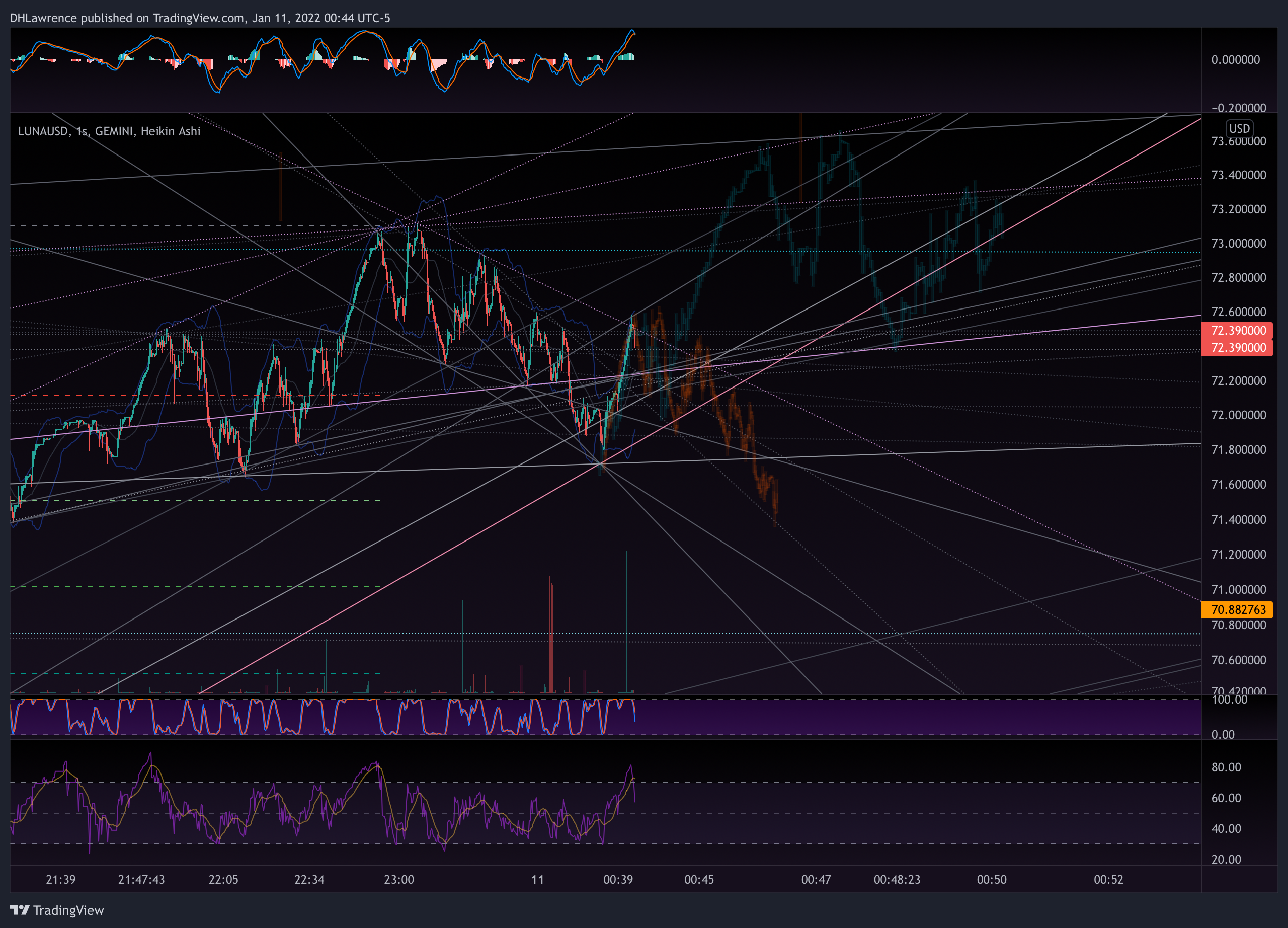The image size is (1288, 928).
Task: Click the 71.800000 price axis label
Action: pyautogui.click(x=1239, y=450)
